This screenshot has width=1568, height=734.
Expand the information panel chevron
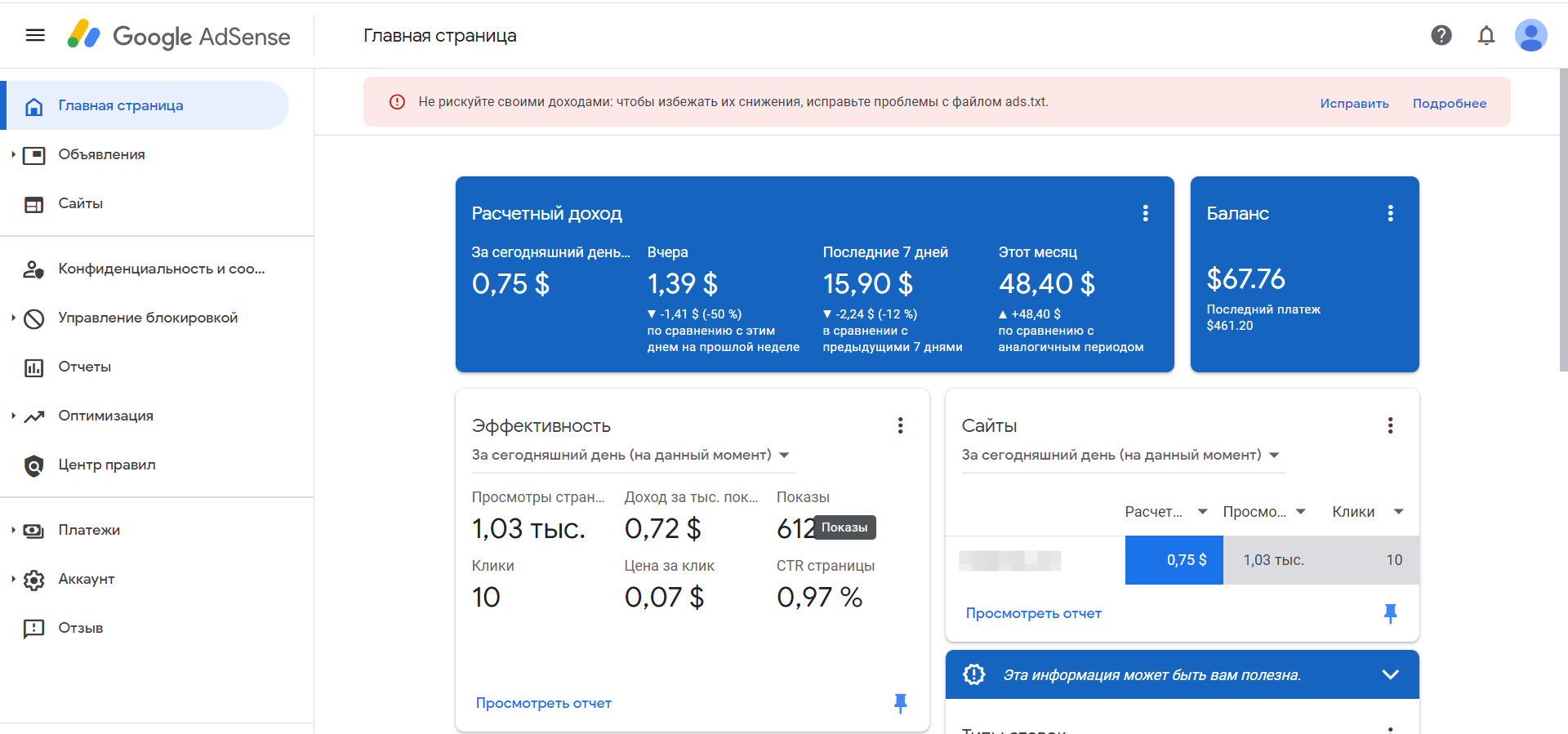[x=1390, y=674]
